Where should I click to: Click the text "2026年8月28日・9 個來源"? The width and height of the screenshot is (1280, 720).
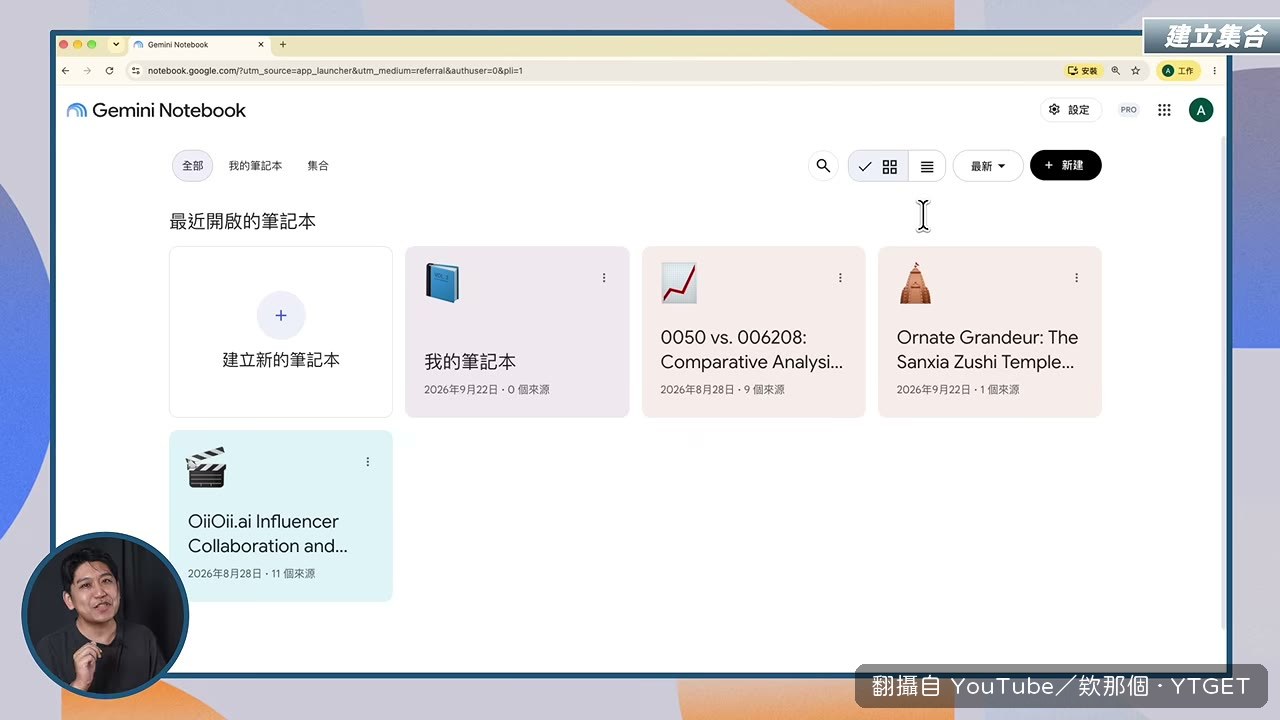pos(722,390)
